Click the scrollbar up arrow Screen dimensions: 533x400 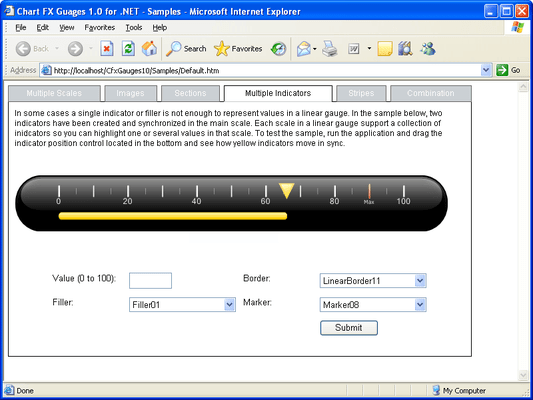523,87
